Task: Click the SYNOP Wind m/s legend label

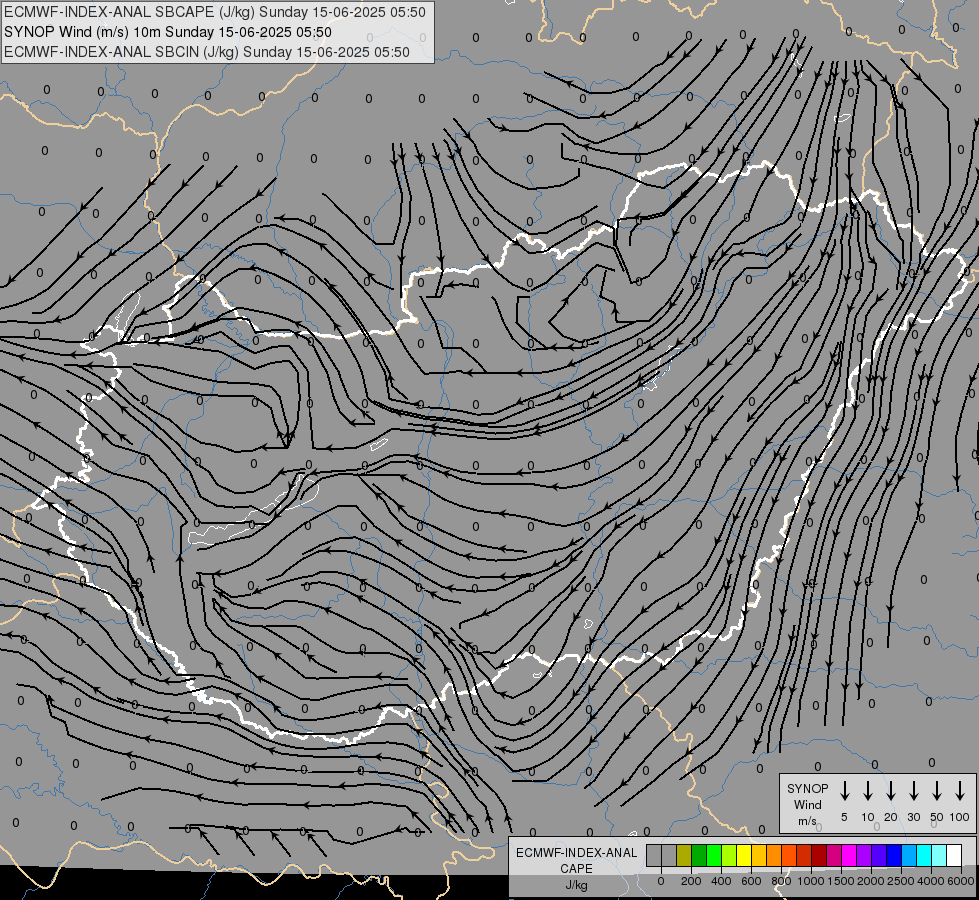Action: click(807, 804)
